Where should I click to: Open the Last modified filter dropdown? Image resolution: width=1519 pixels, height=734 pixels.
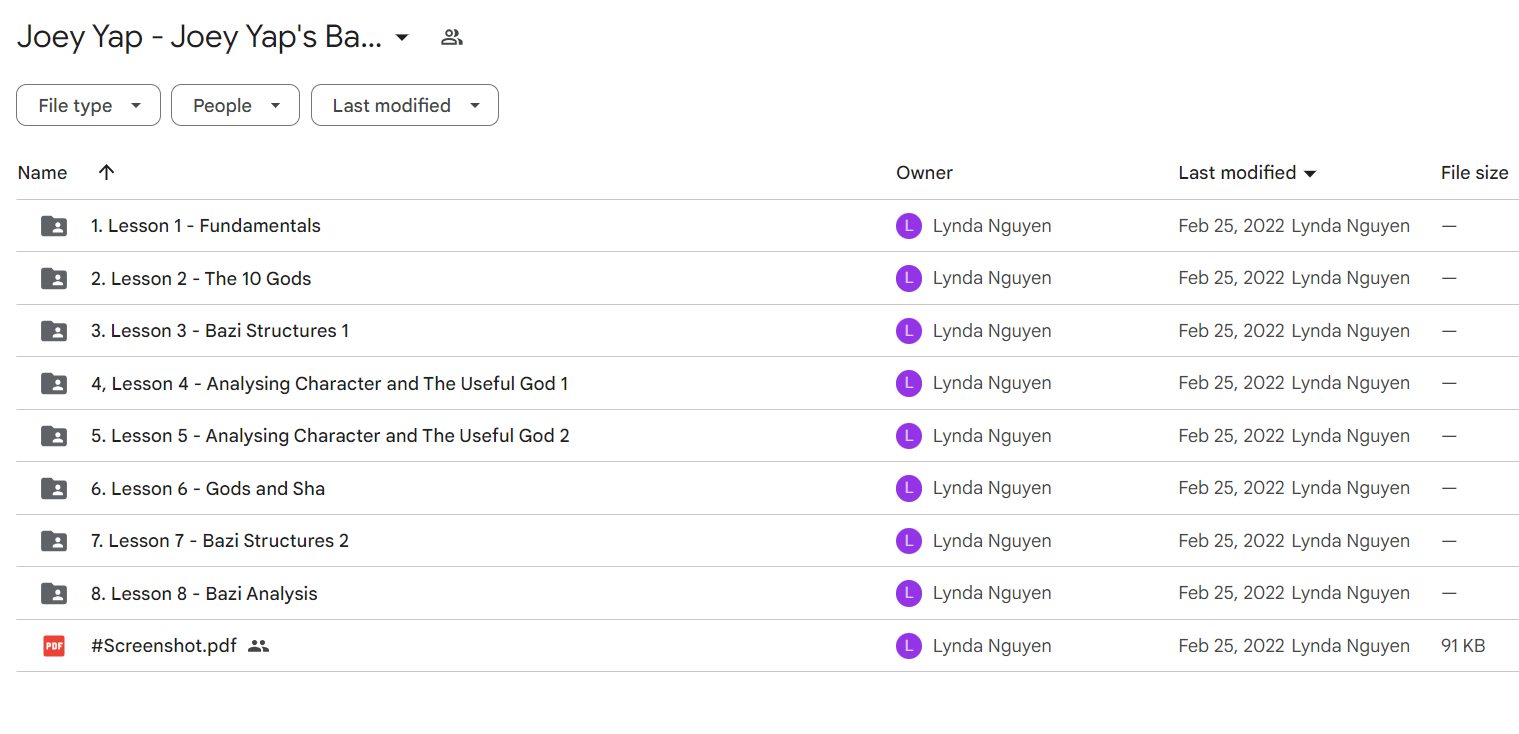405,105
